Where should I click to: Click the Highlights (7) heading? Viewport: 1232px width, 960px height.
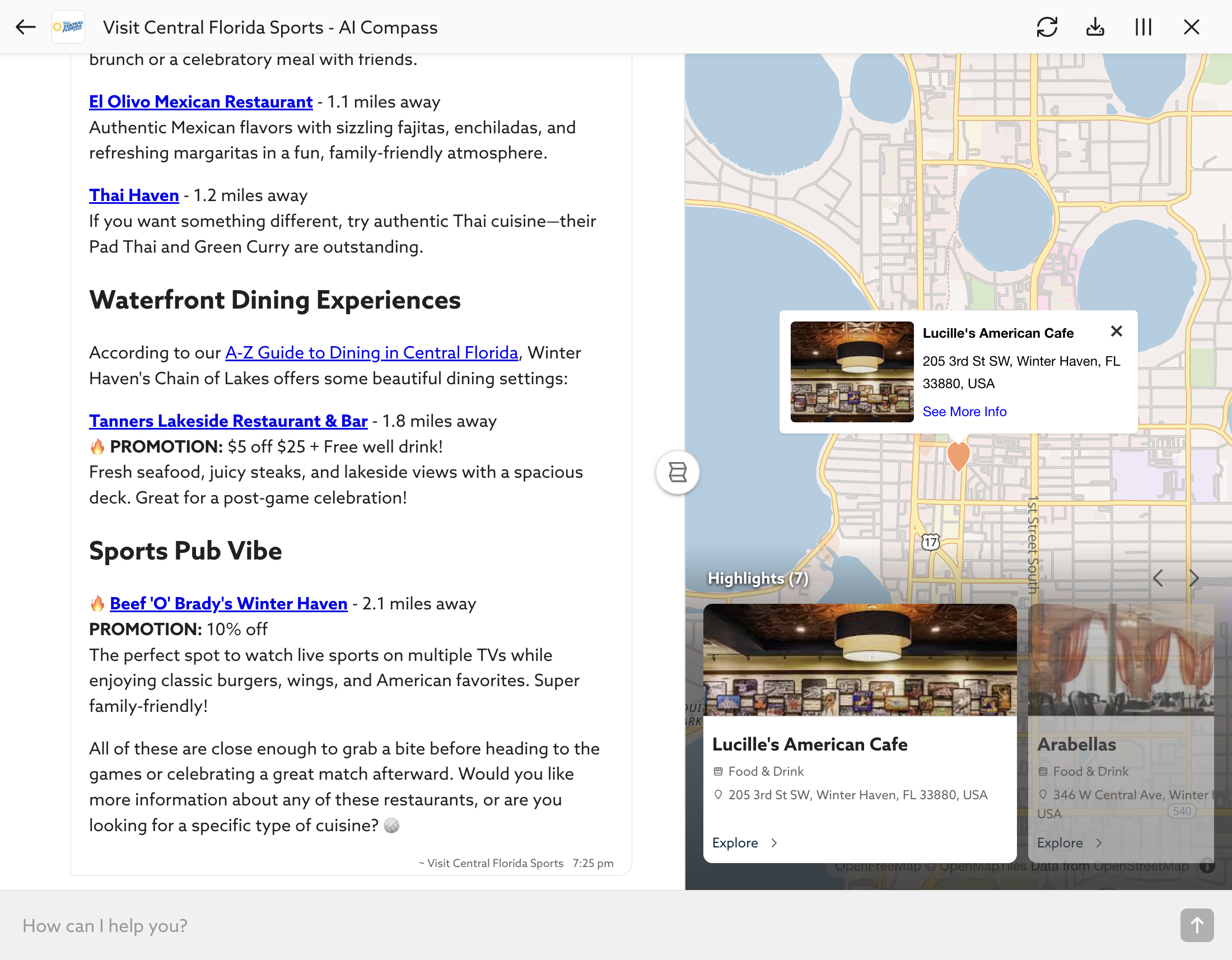pos(758,578)
